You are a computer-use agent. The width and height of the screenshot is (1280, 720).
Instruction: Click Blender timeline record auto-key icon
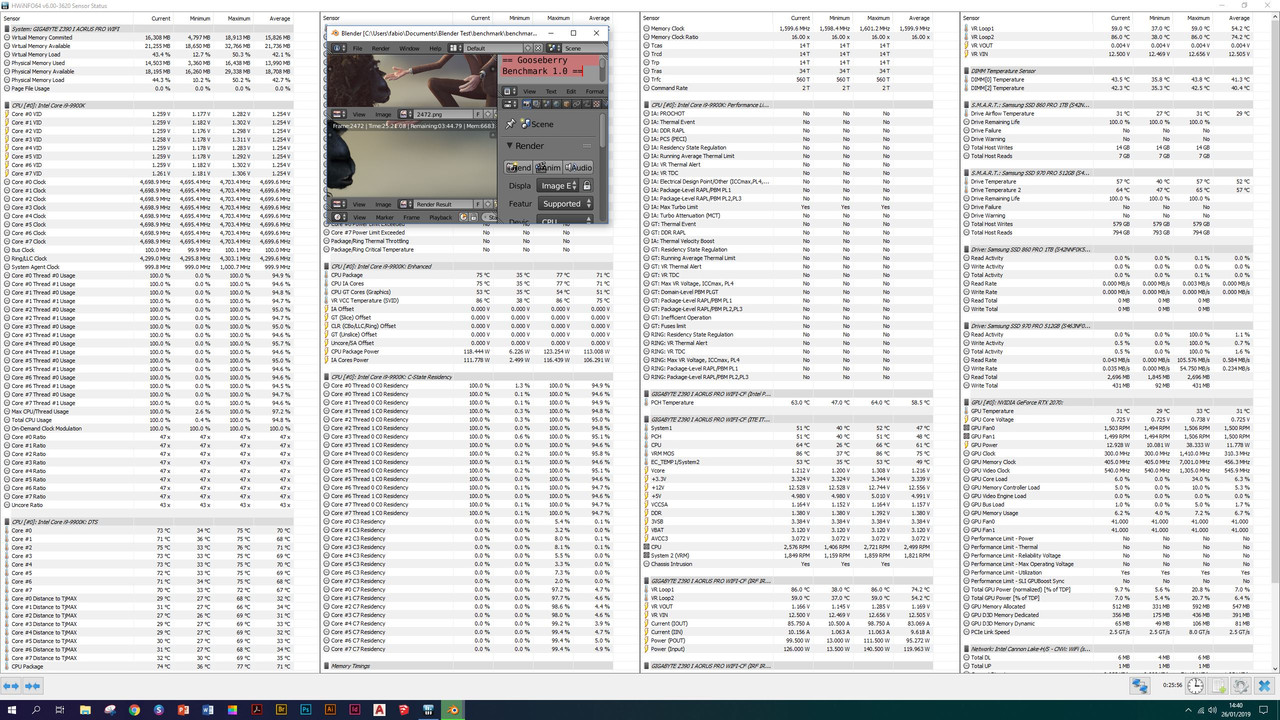coord(463,217)
